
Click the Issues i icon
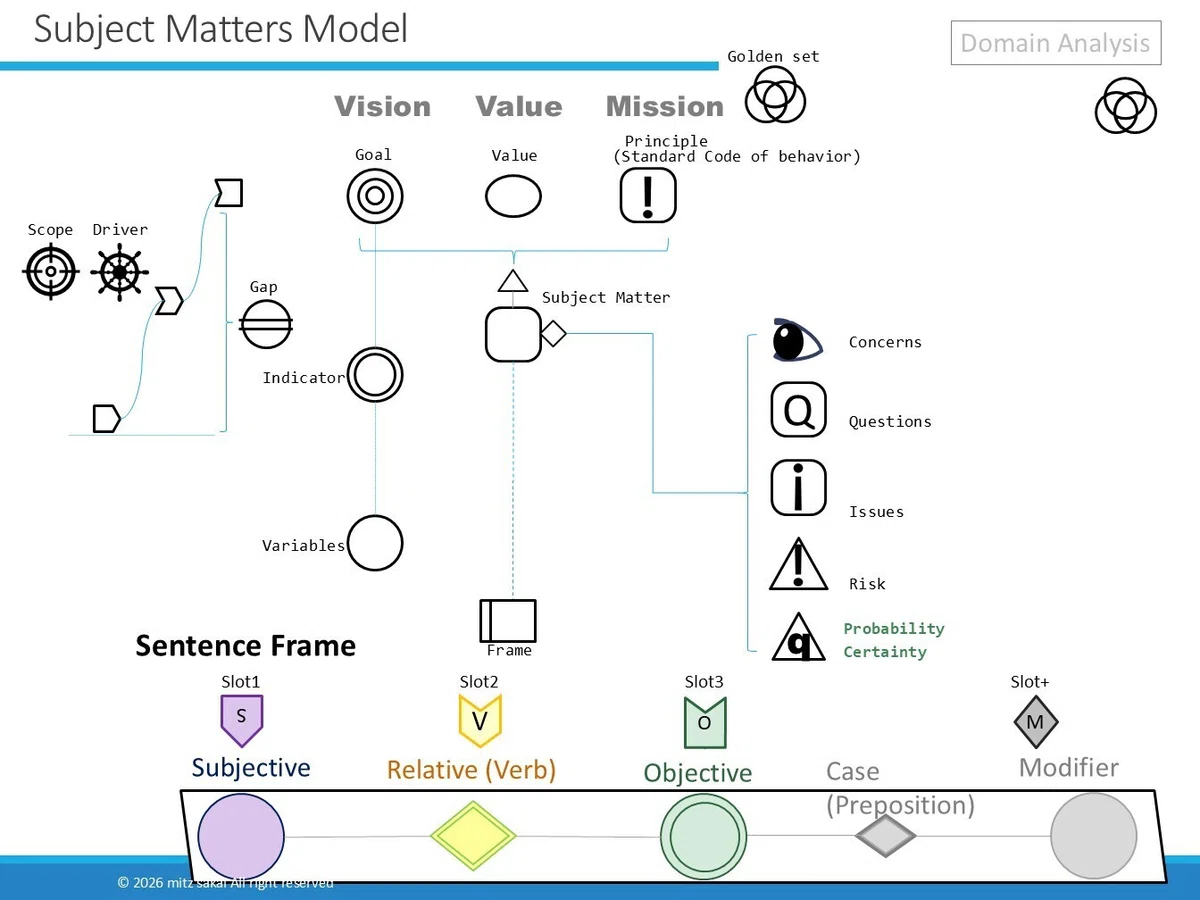[799, 488]
